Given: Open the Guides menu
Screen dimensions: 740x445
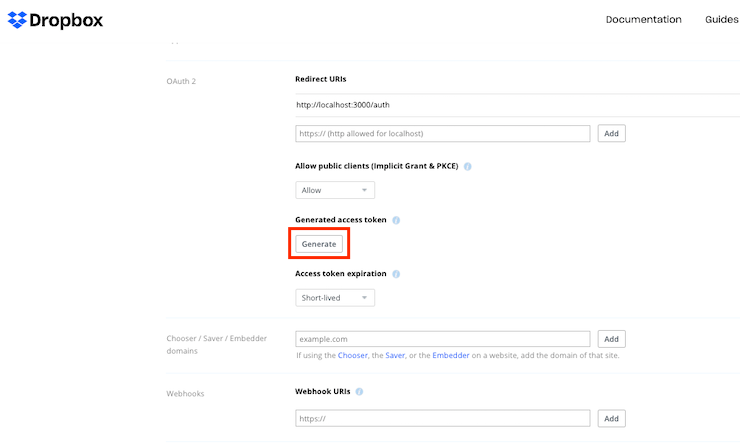Looking at the screenshot, I should (721, 19).
